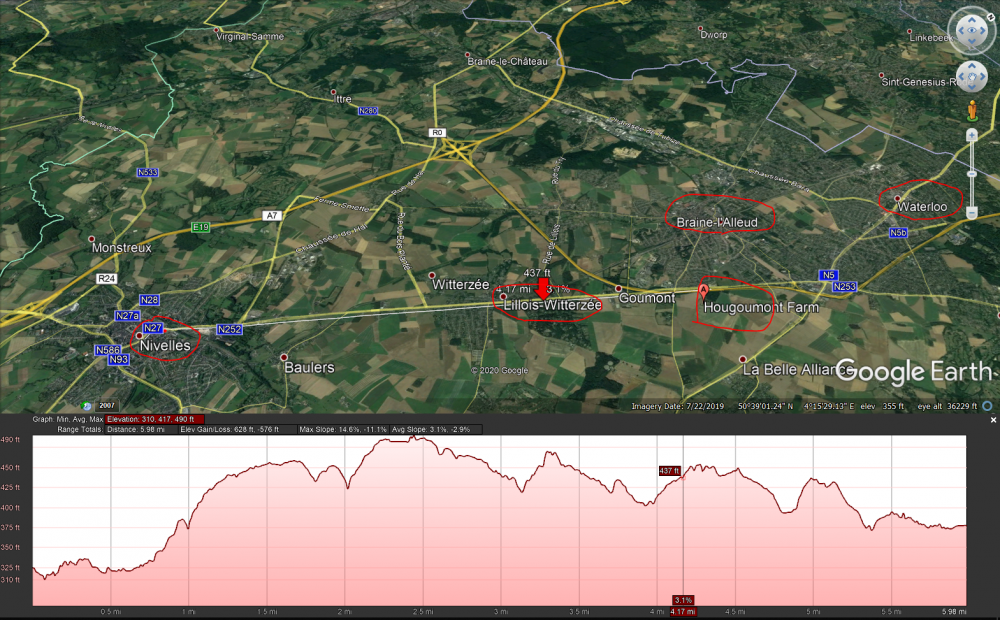Click the Linkebeek place marker dot
This screenshot has width=1000, height=620.
(x=909, y=31)
